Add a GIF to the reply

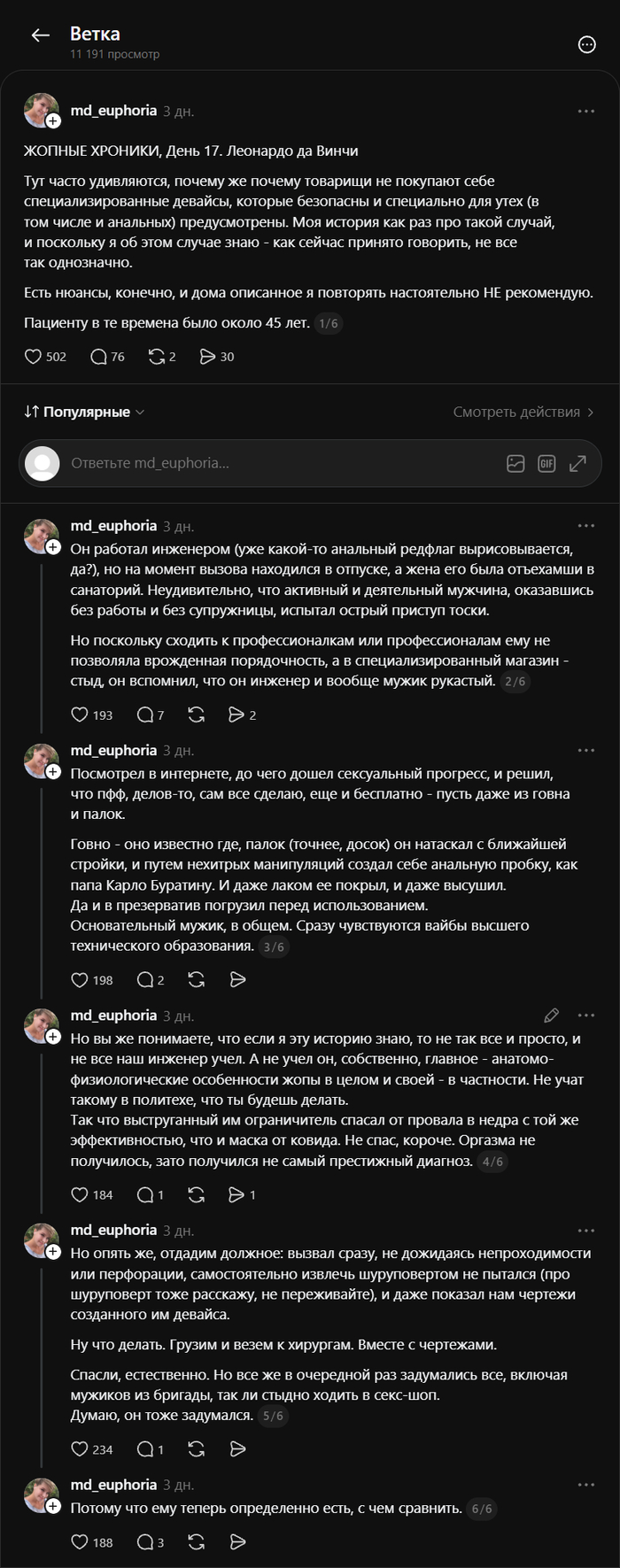[546, 463]
